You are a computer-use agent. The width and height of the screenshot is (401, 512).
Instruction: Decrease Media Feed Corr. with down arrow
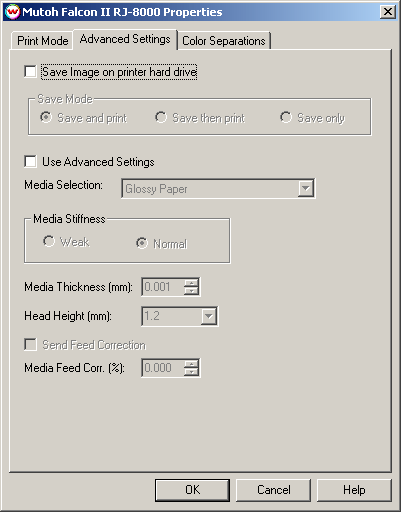pyautogui.click(x=191, y=372)
